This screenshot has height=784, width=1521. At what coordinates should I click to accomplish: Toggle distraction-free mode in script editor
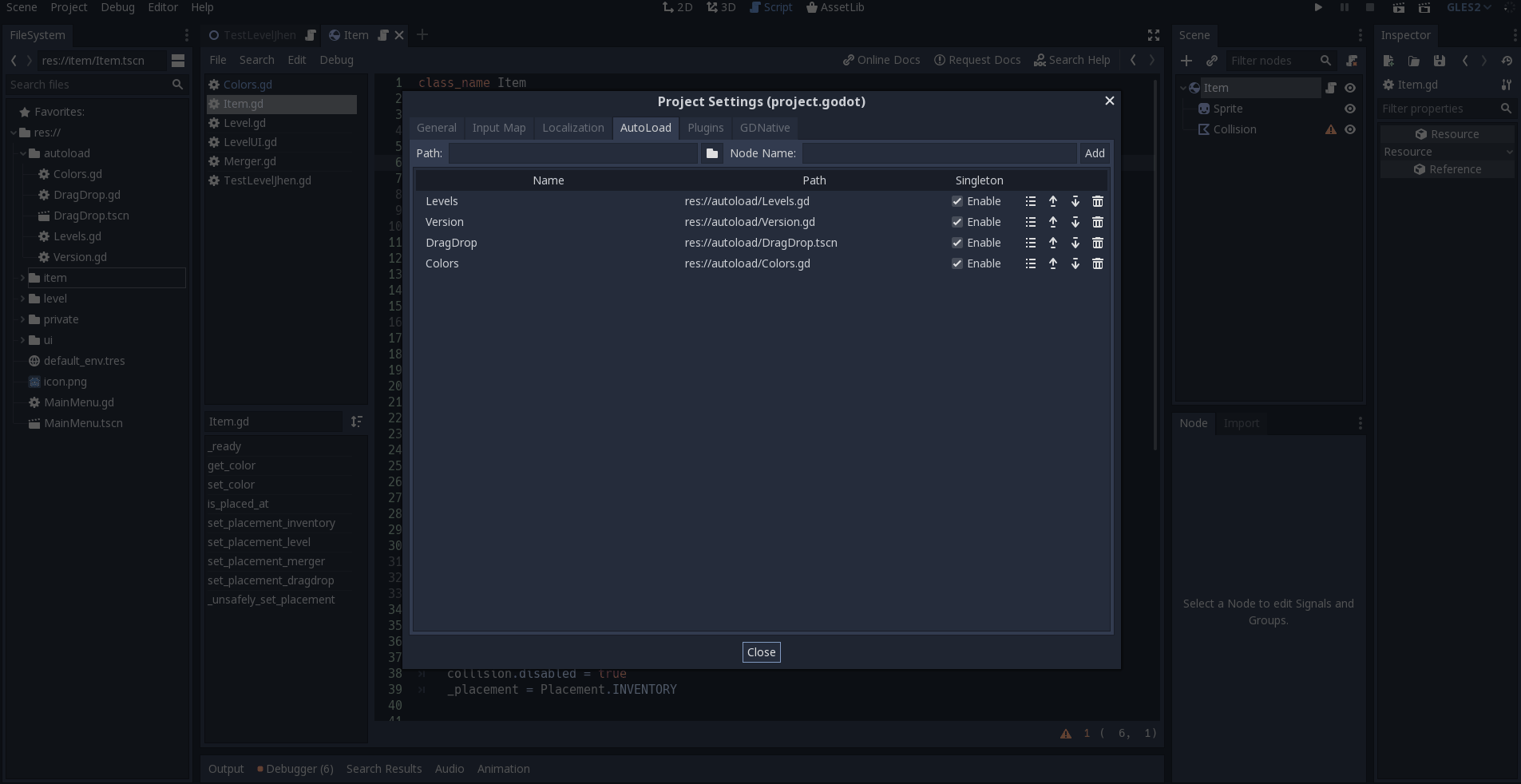point(1153,35)
